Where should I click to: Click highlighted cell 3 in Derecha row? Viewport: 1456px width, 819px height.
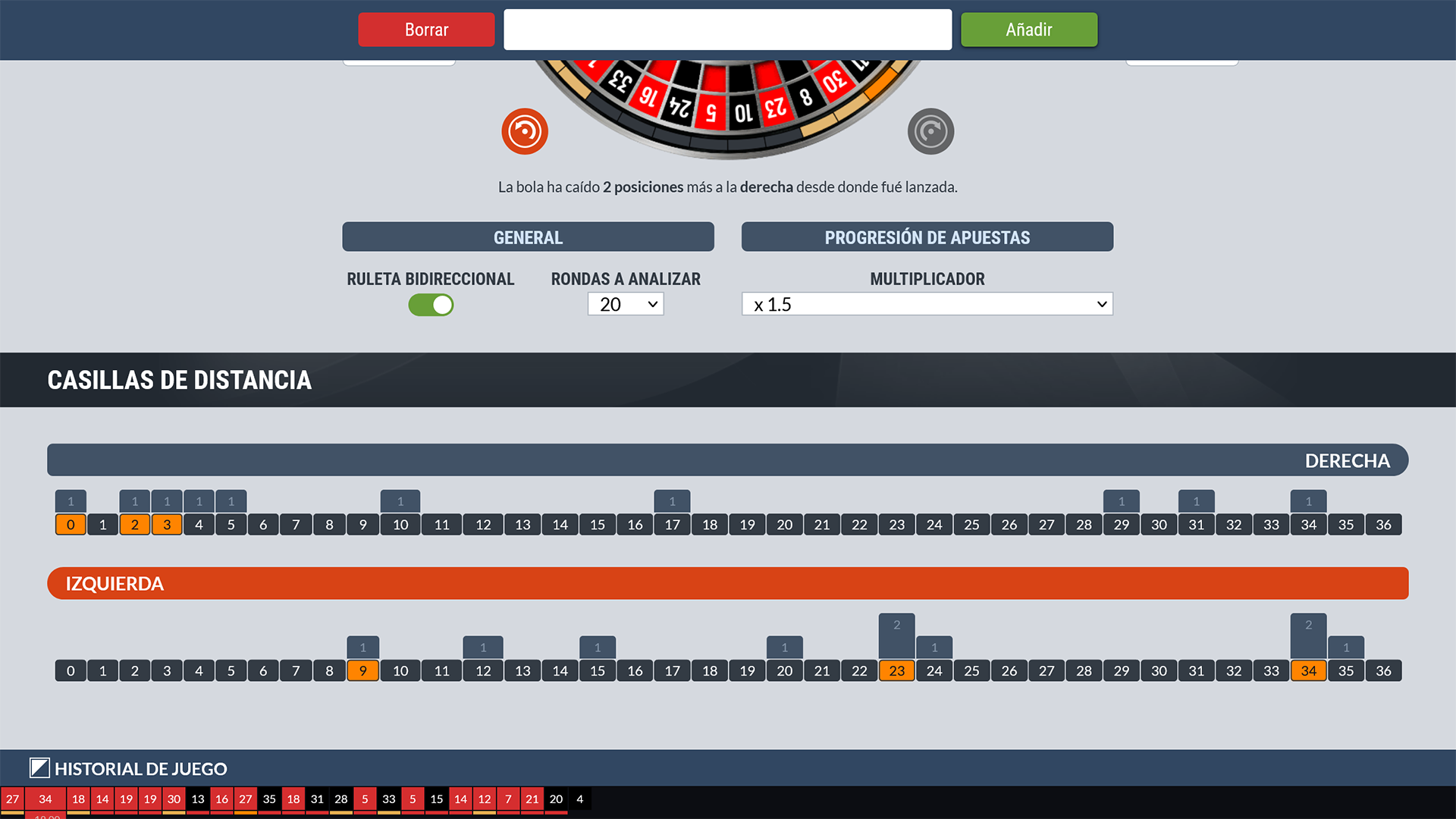pos(167,525)
